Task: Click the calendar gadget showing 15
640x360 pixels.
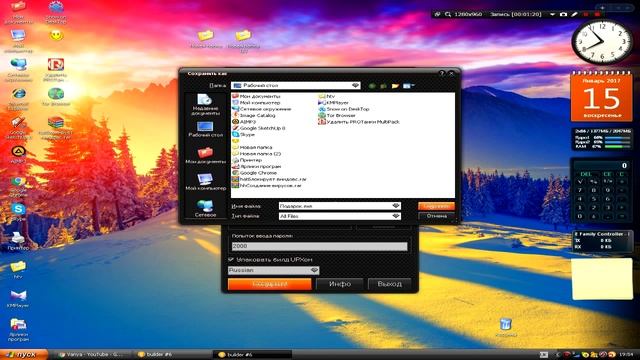Action: (x=602, y=97)
